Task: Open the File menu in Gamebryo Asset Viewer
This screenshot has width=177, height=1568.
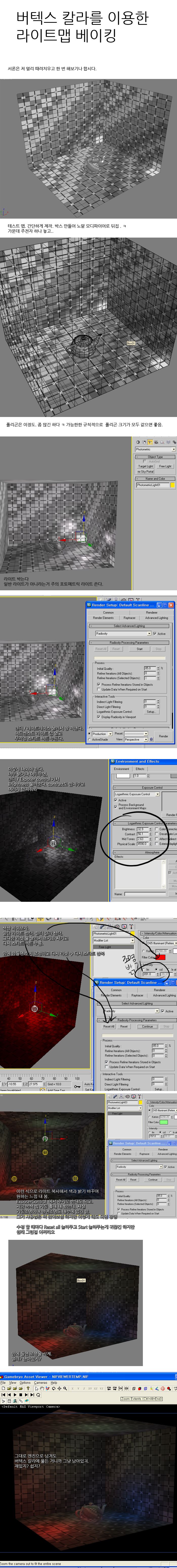Action: pos(3,1383)
